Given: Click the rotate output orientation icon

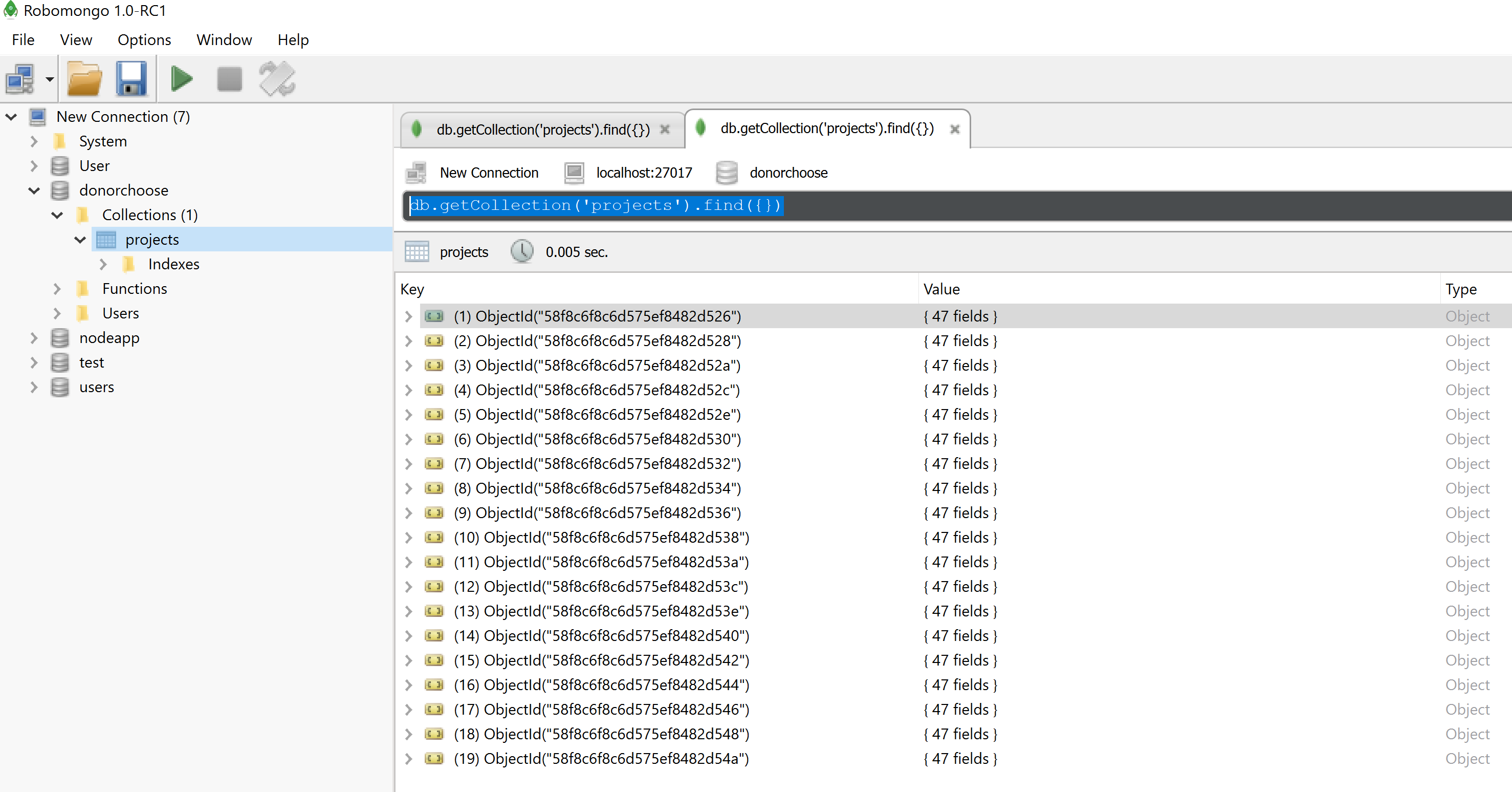Looking at the screenshot, I should [x=277, y=79].
